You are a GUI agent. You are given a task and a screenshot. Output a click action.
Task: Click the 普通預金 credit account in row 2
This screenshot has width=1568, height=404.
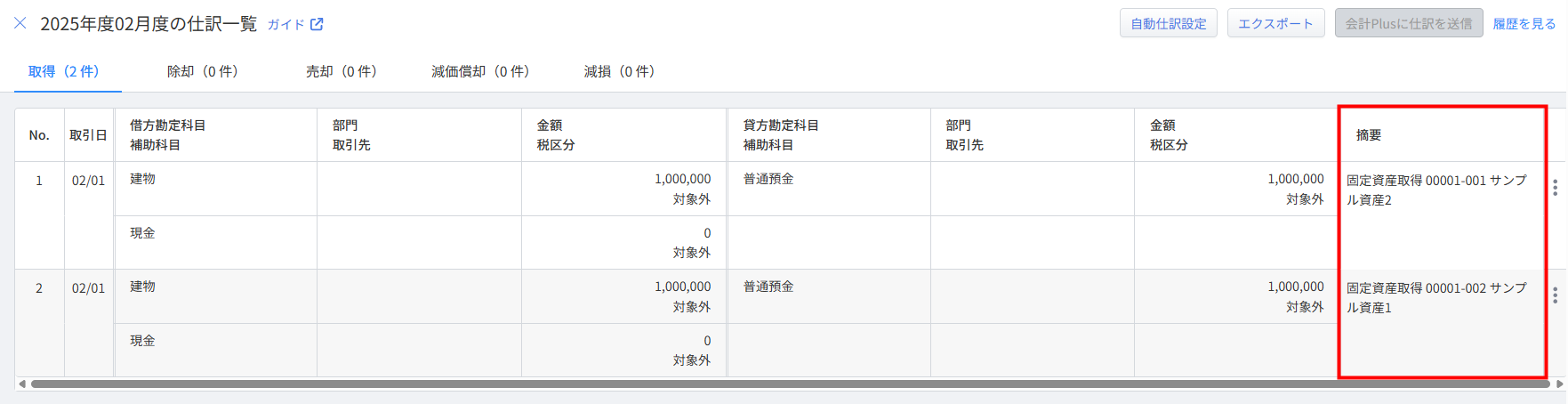pyautogui.click(x=768, y=287)
